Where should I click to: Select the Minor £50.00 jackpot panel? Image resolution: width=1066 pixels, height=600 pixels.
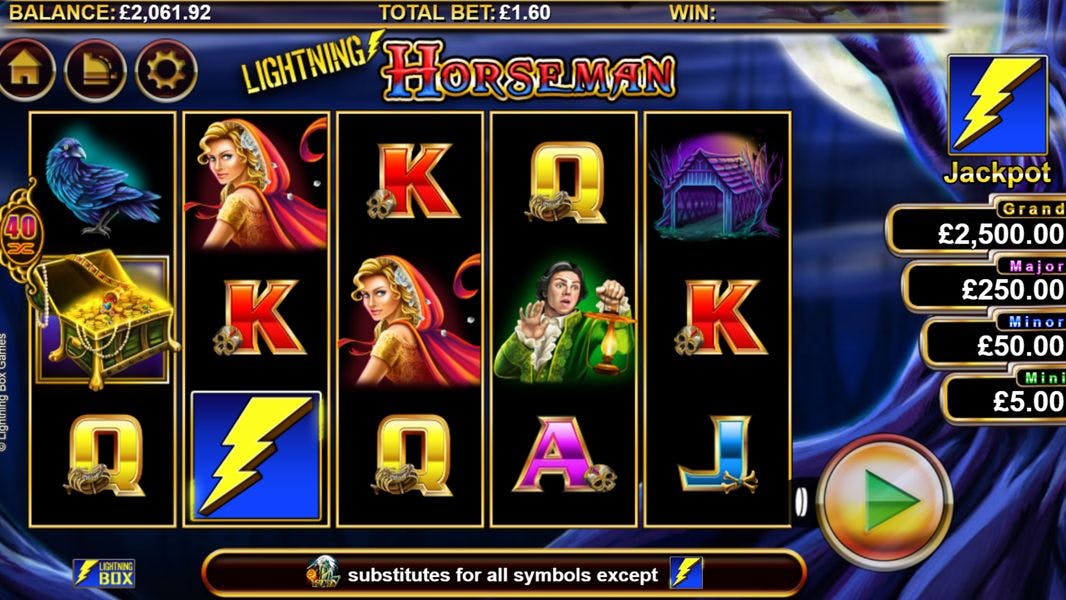(x=993, y=340)
